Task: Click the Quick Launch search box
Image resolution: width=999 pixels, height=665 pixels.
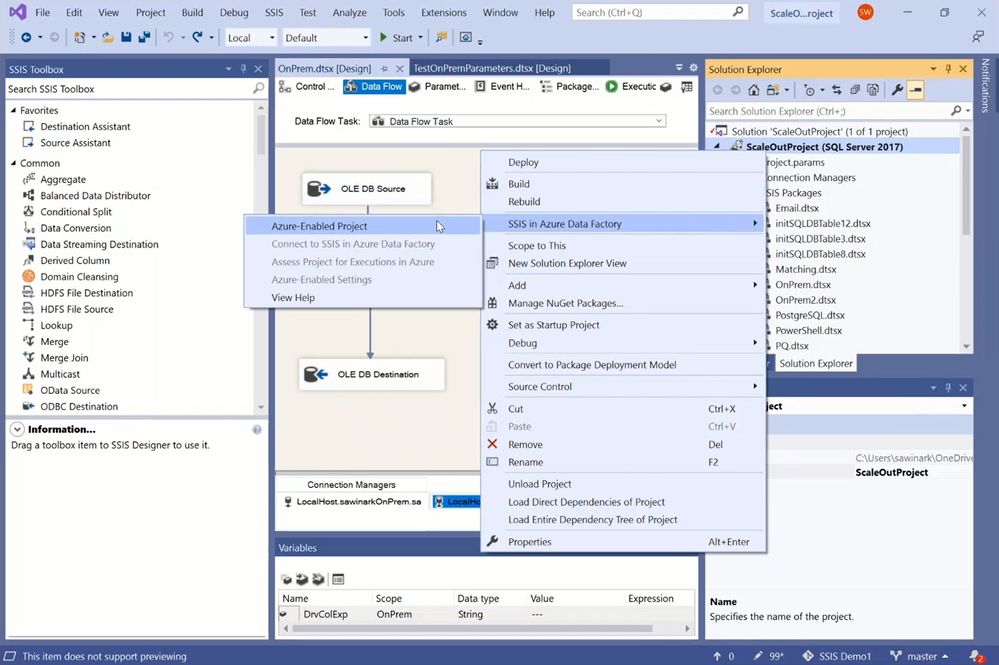Action: (x=659, y=12)
